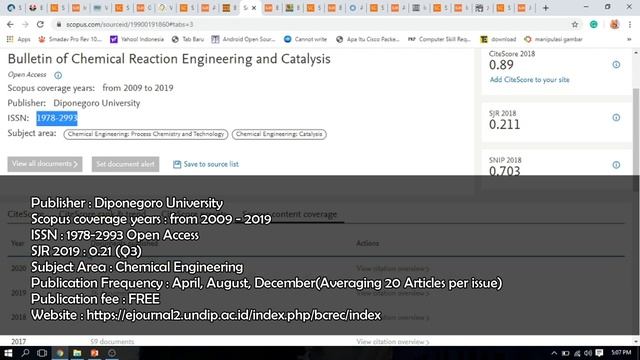Open the Apps bookmarks shortcut
This screenshot has height=360, width=640.
click(19, 39)
